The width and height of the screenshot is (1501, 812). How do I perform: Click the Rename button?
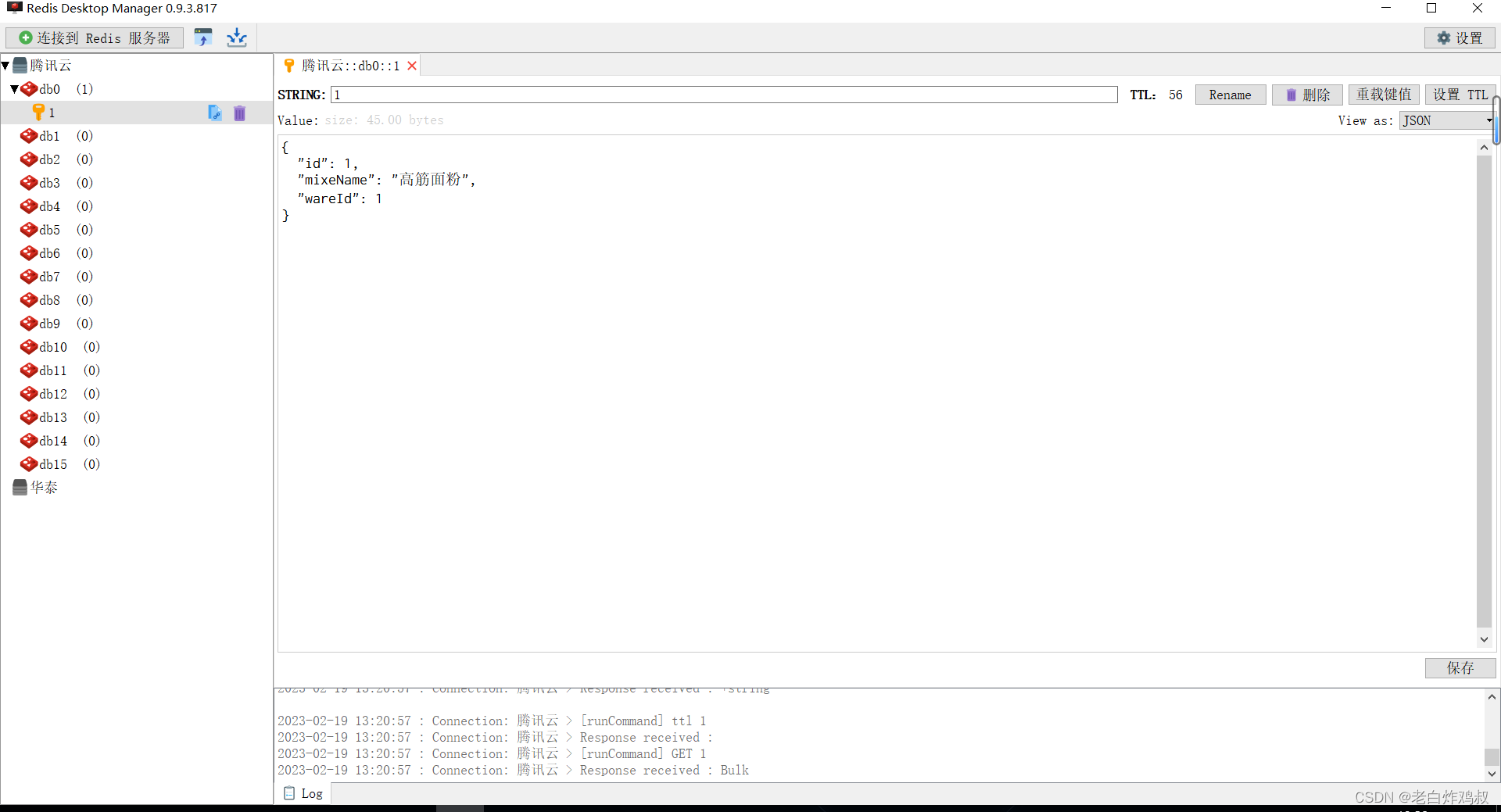1230,95
